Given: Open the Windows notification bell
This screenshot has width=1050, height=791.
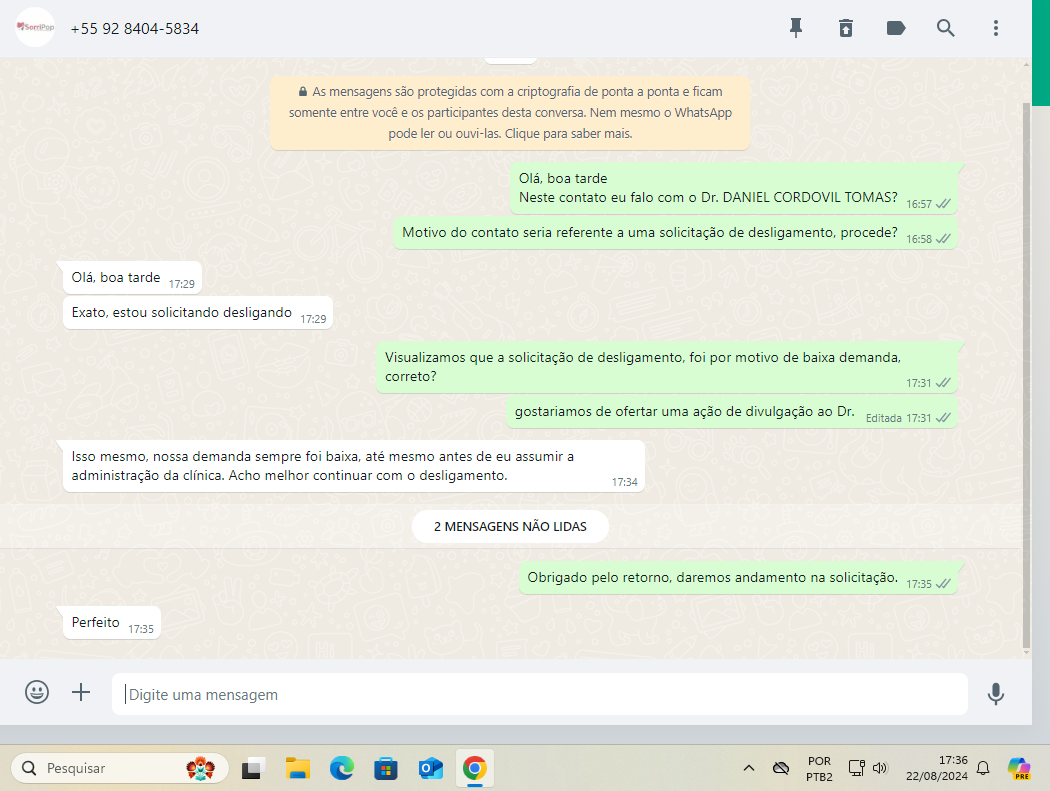Looking at the screenshot, I should pyautogui.click(x=983, y=768).
